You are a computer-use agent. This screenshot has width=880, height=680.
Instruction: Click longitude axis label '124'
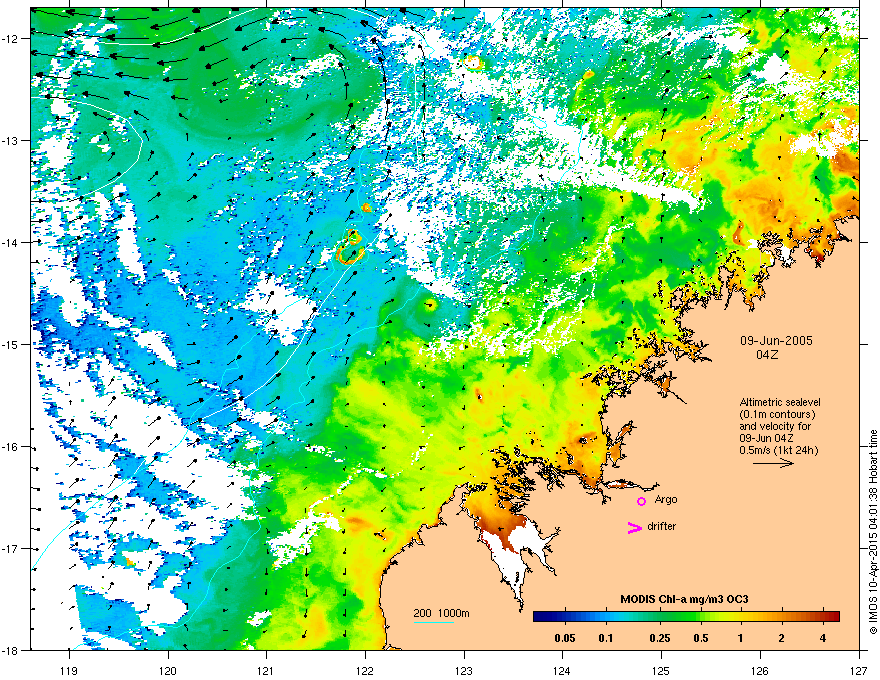click(x=562, y=670)
